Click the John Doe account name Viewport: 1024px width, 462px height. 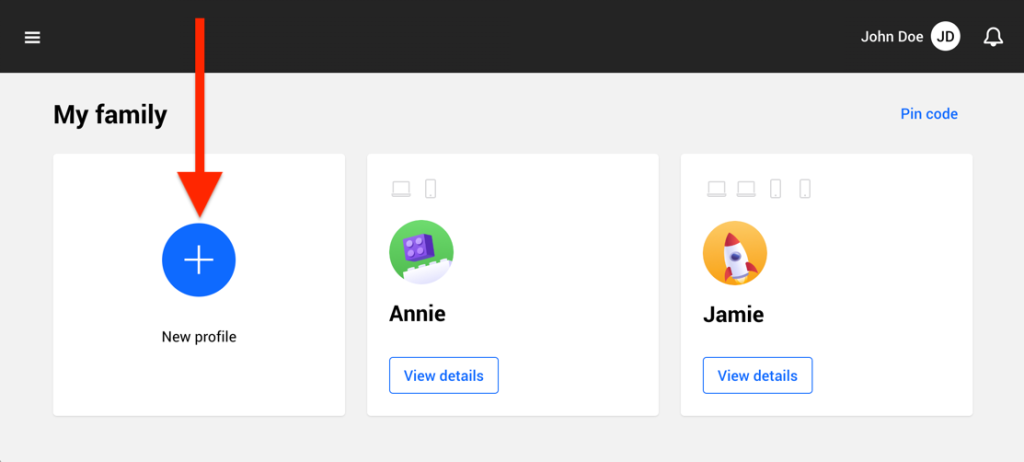tap(891, 37)
